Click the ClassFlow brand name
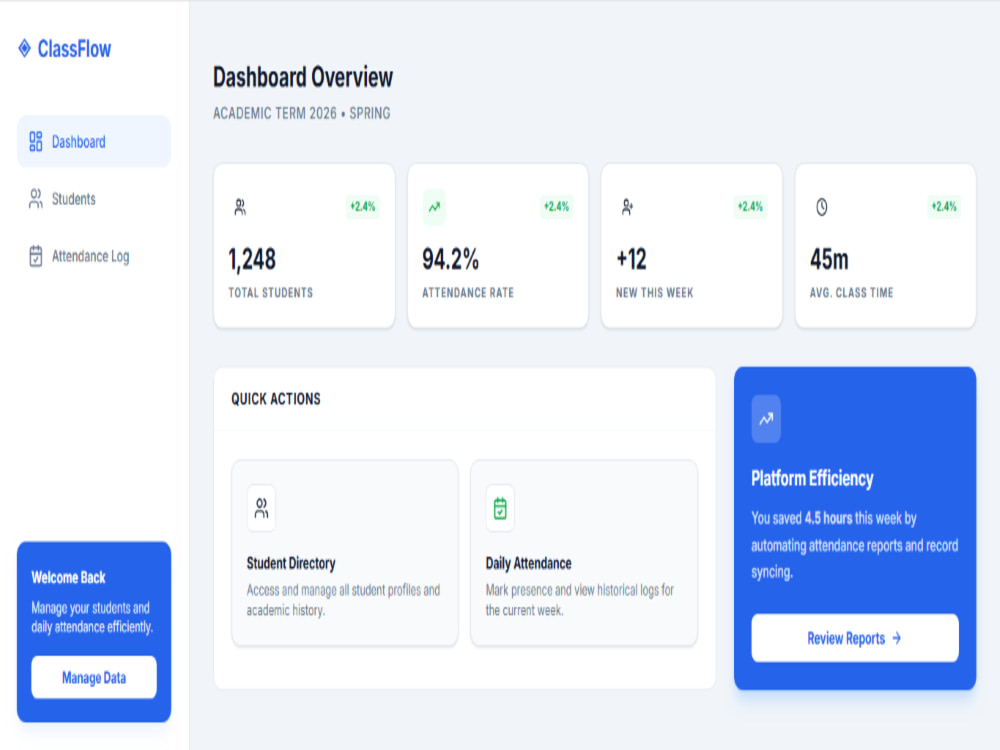This screenshot has height=750, width=1000. tap(74, 49)
